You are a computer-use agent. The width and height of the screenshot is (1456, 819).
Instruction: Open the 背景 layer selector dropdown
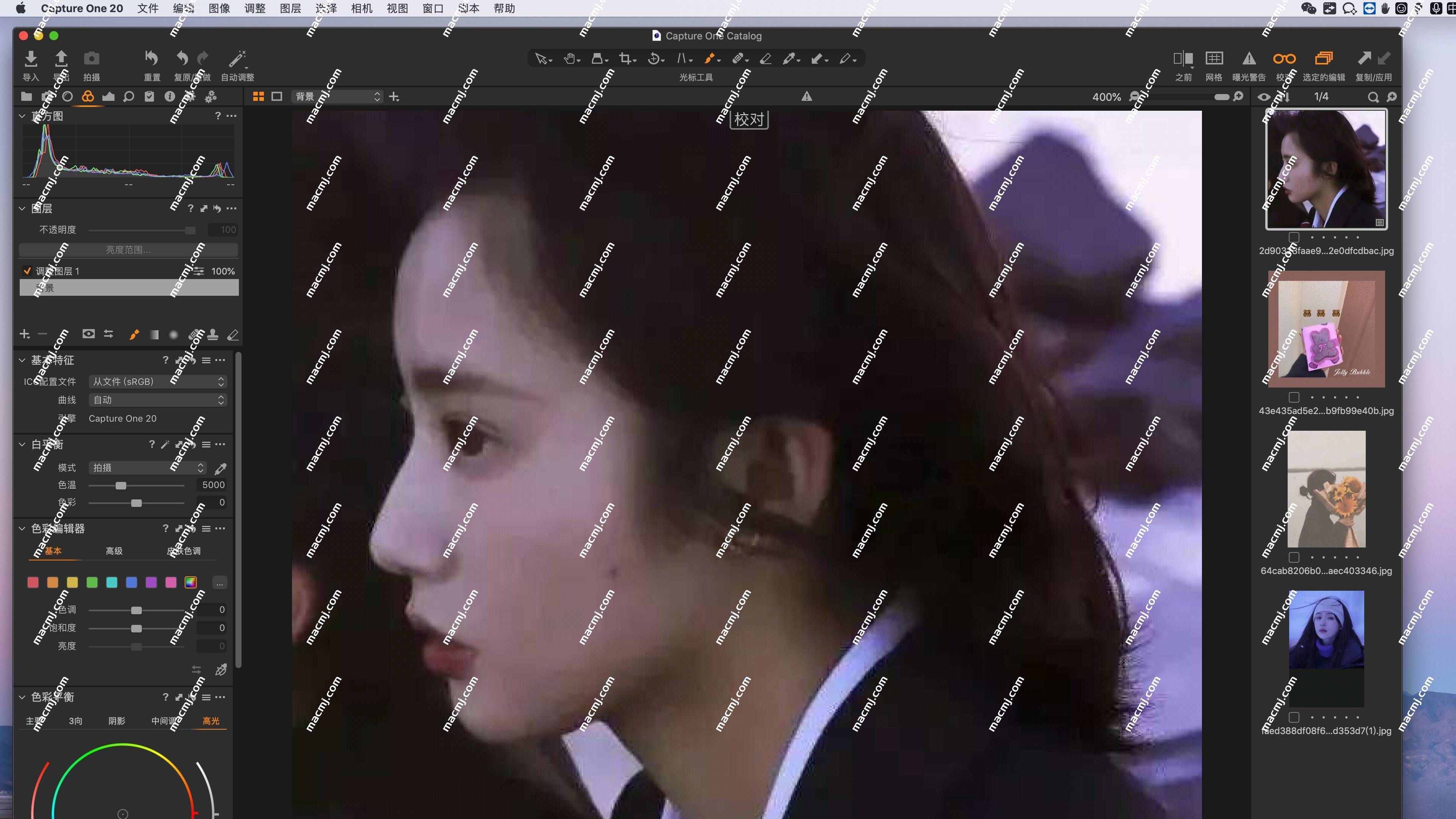click(337, 97)
